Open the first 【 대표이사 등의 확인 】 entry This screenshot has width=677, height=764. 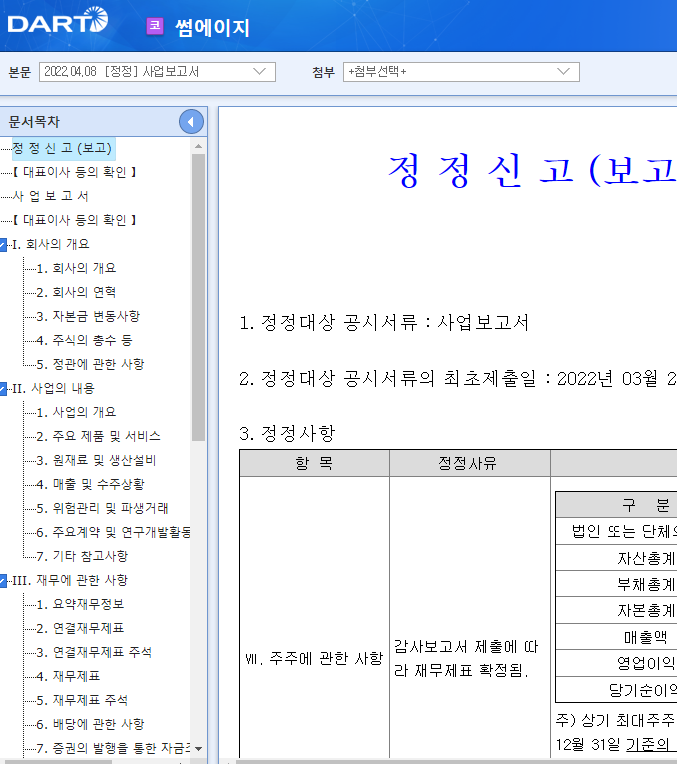click(74, 172)
